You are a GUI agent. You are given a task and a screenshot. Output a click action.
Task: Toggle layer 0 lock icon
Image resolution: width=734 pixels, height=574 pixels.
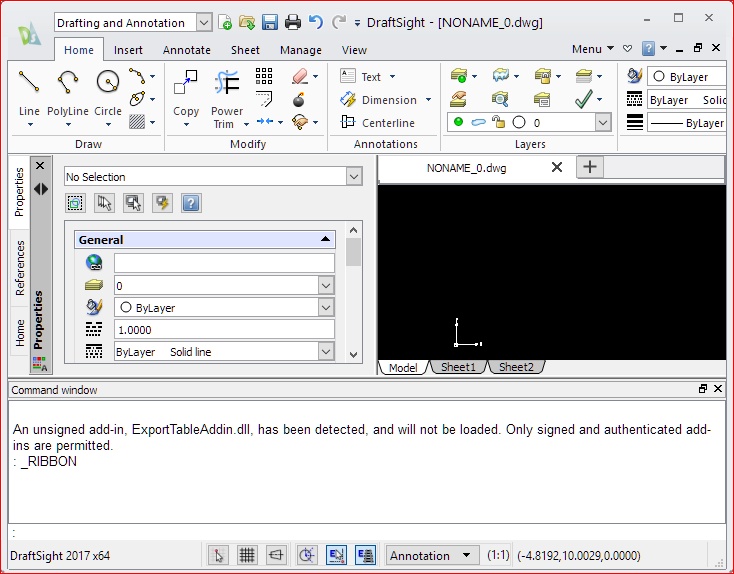(499, 122)
